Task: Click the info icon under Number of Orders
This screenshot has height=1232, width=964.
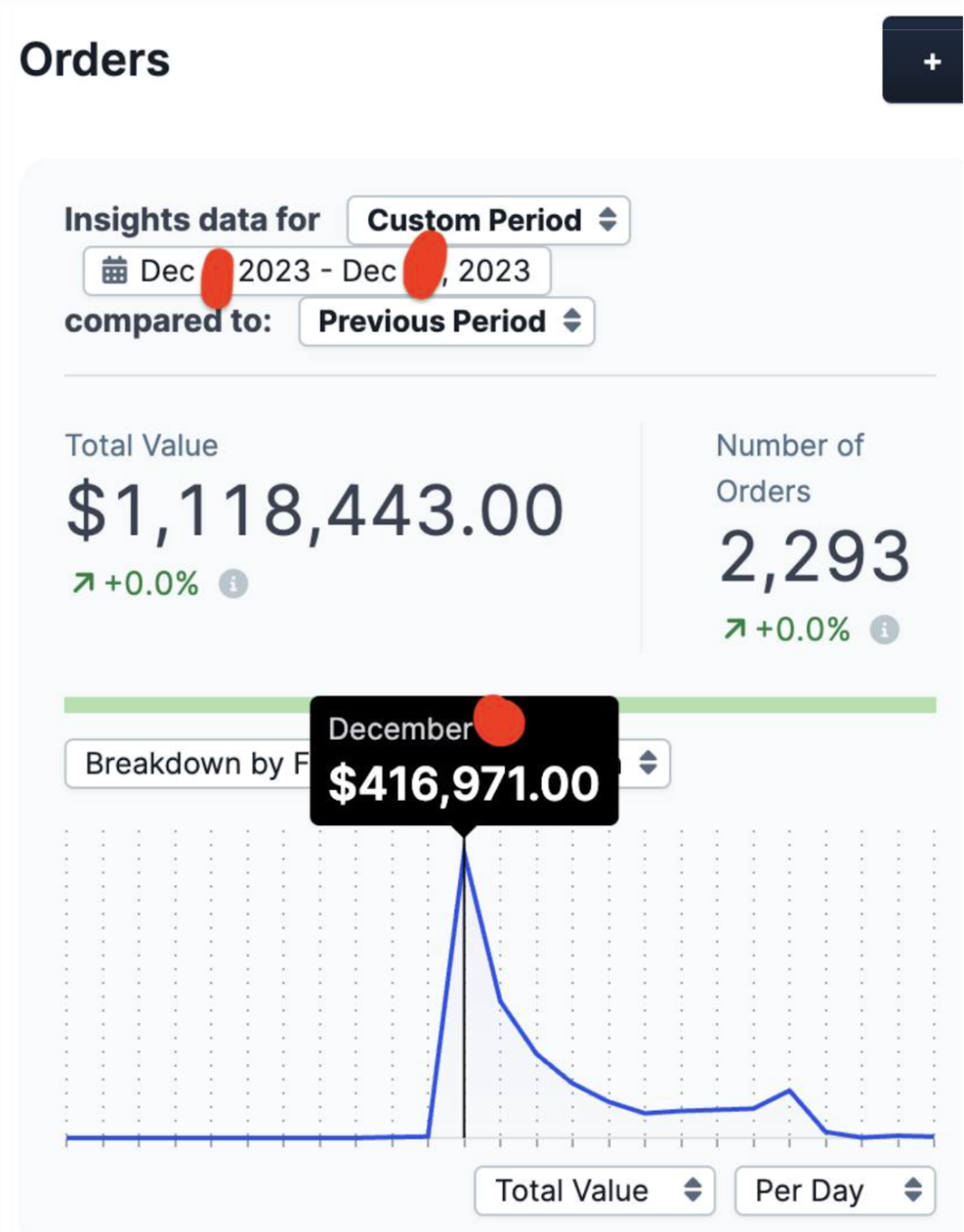Action: [884, 629]
